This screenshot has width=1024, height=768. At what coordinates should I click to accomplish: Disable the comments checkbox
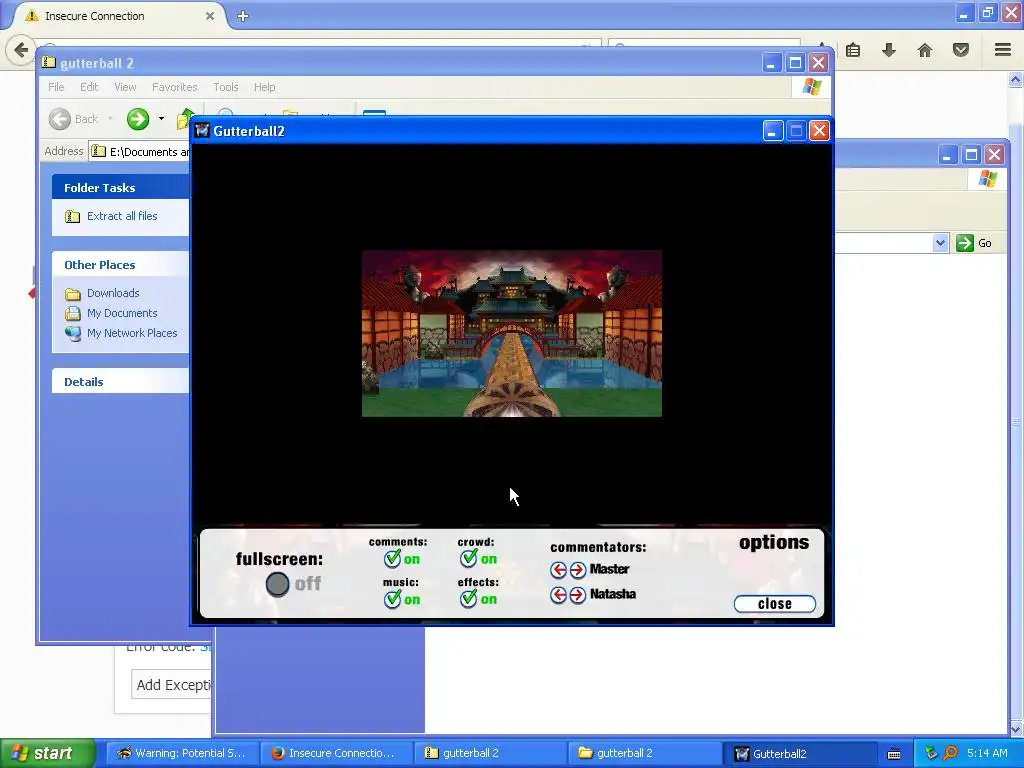[x=392, y=559]
